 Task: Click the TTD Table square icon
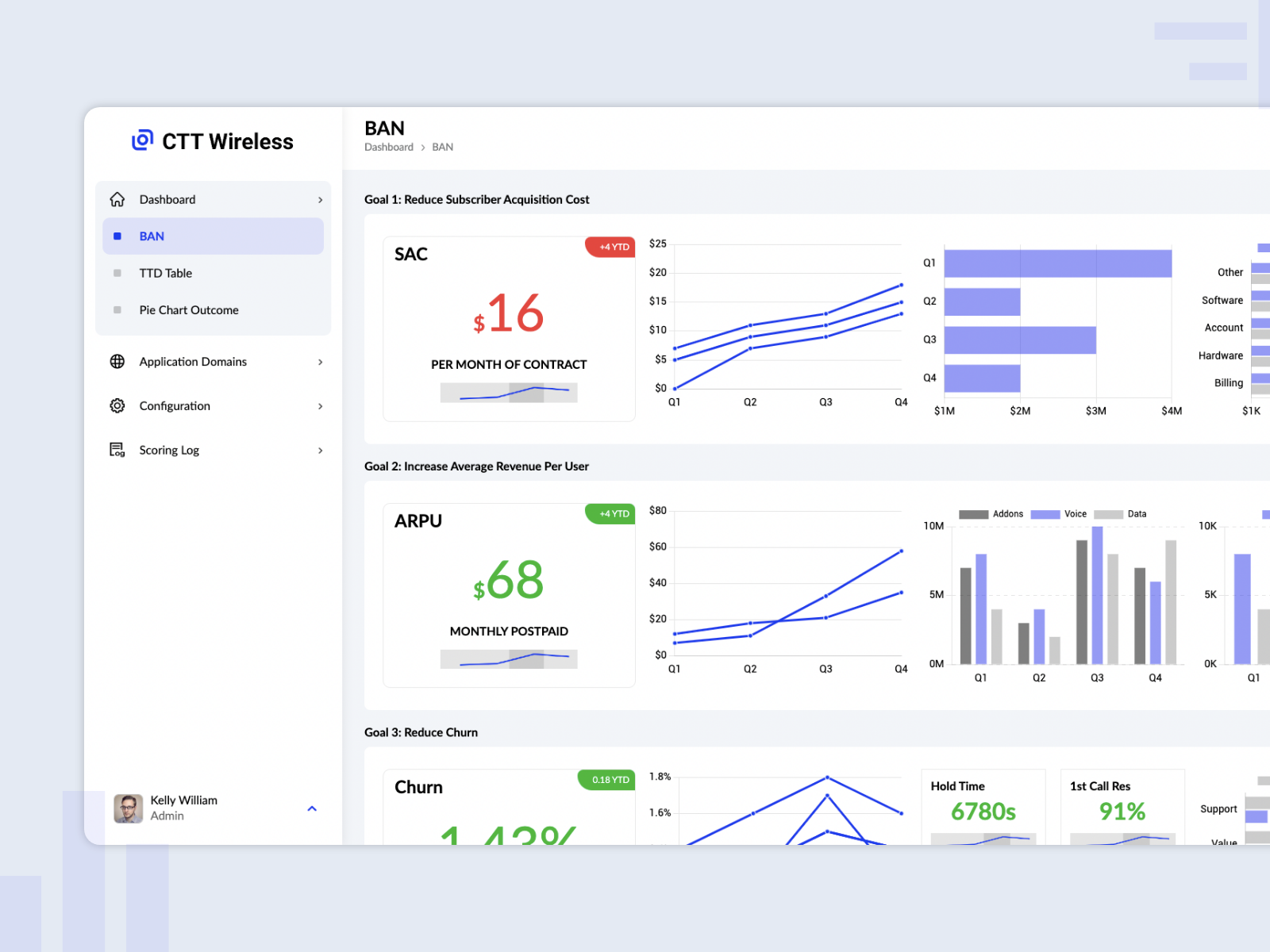pos(117,273)
